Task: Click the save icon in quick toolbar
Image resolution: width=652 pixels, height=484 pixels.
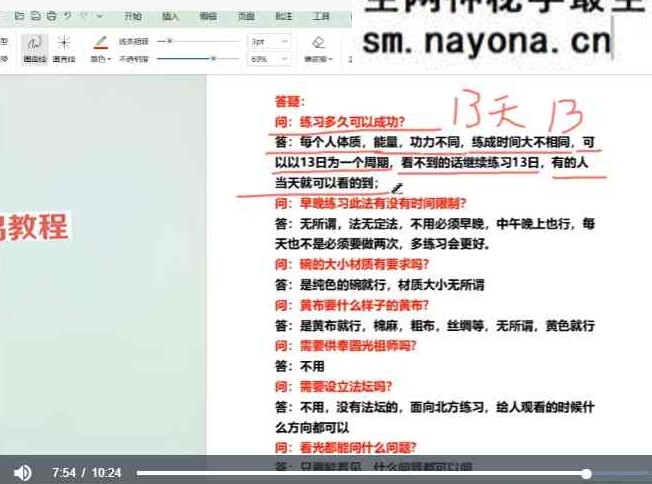Action: (36, 16)
